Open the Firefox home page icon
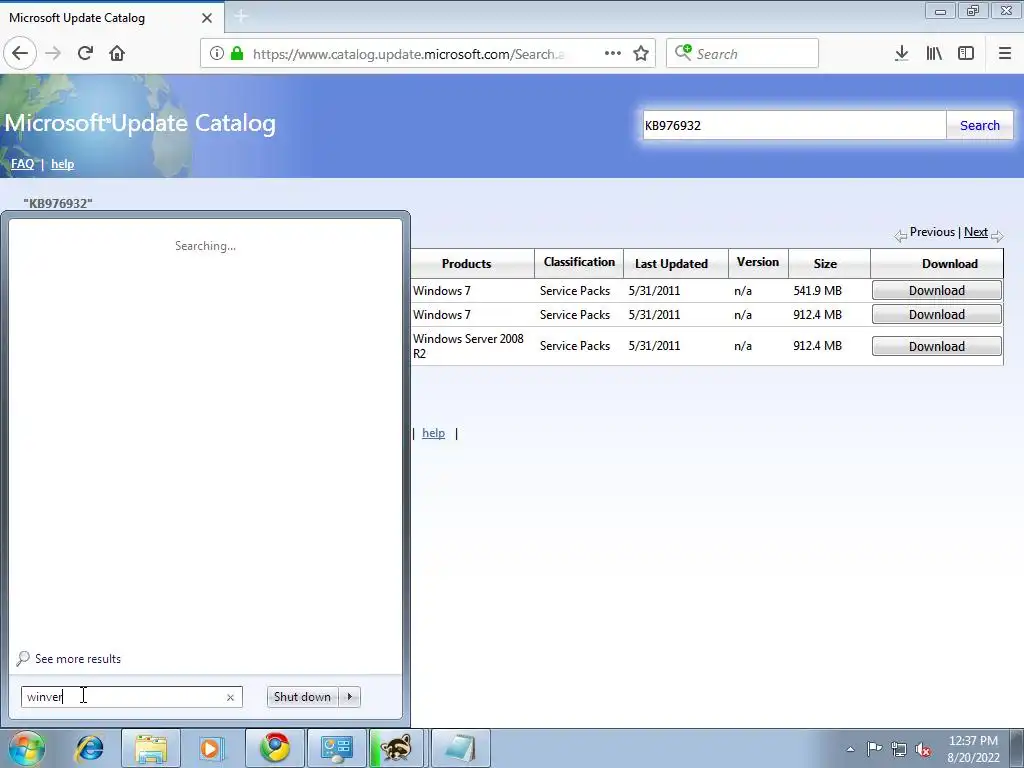The height and width of the screenshot is (768, 1024). point(117,53)
